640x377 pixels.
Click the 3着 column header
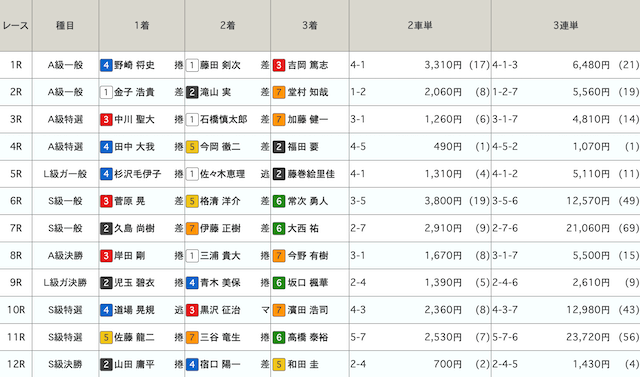(310, 26)
